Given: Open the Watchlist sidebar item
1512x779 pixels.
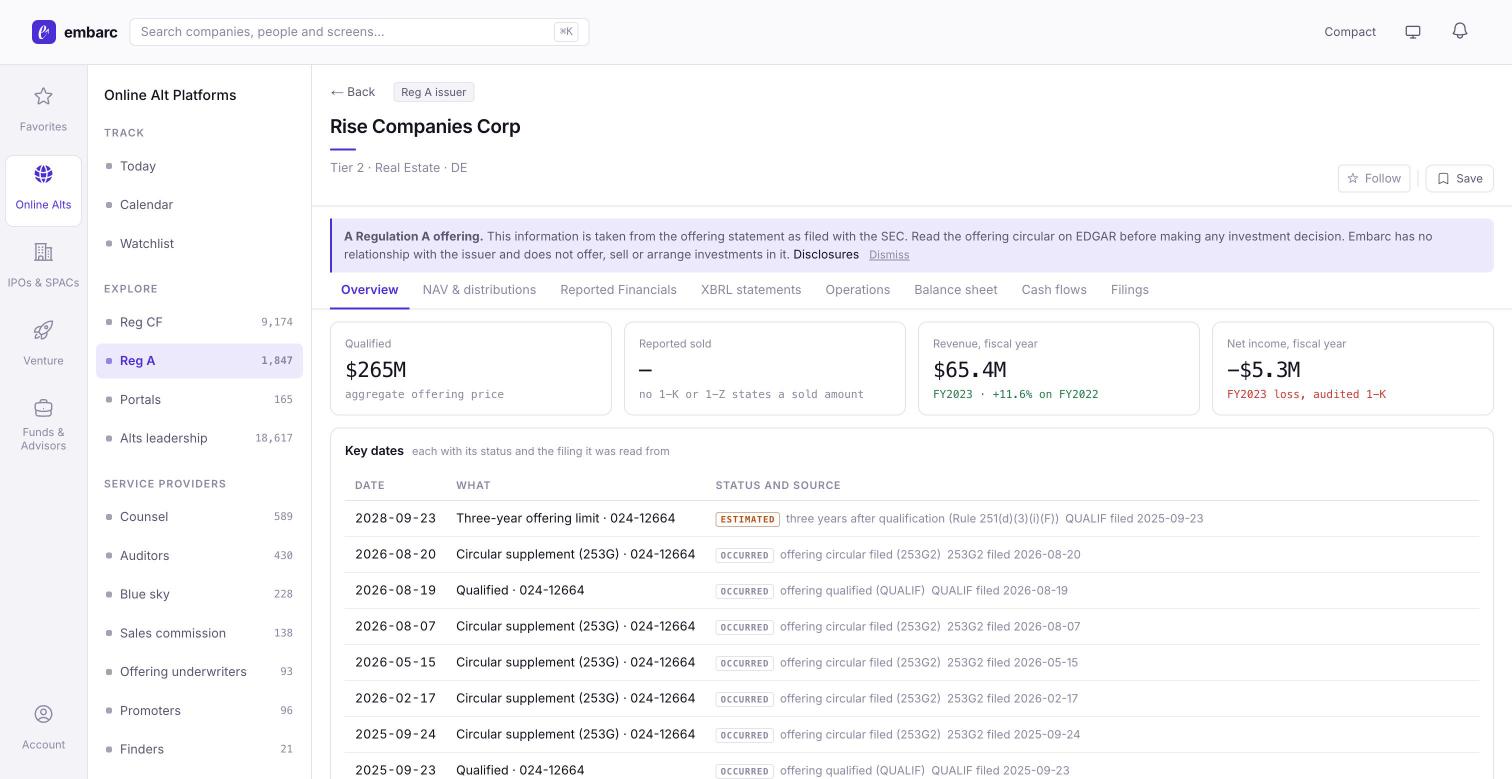Looking at the screenshot, I should tap(199, 244).
